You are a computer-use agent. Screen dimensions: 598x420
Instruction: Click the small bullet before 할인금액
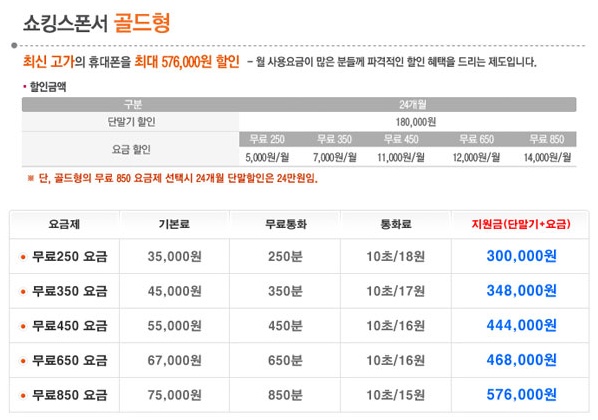(25, 87)
